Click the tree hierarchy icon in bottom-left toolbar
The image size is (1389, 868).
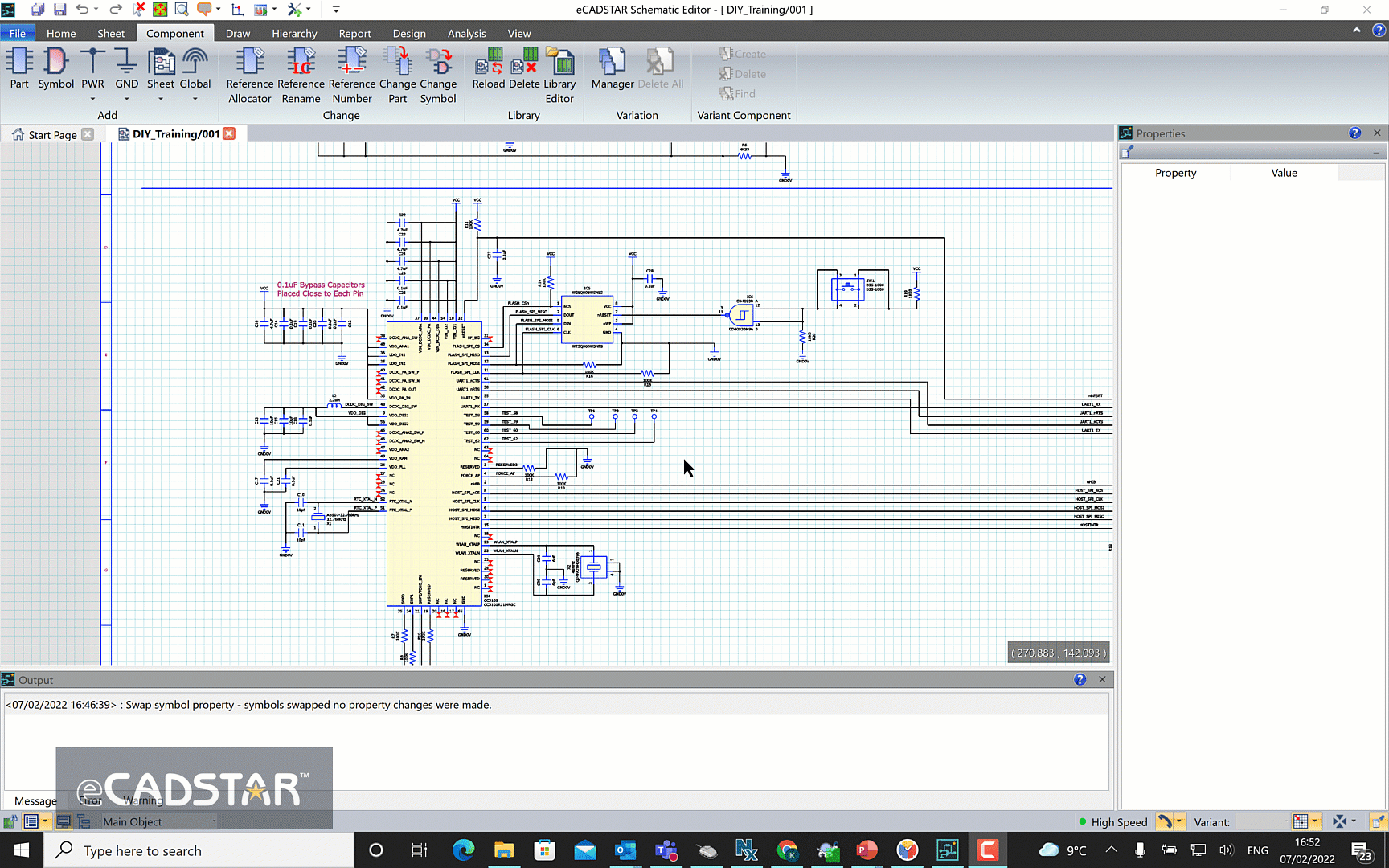(x=84, y=821)
